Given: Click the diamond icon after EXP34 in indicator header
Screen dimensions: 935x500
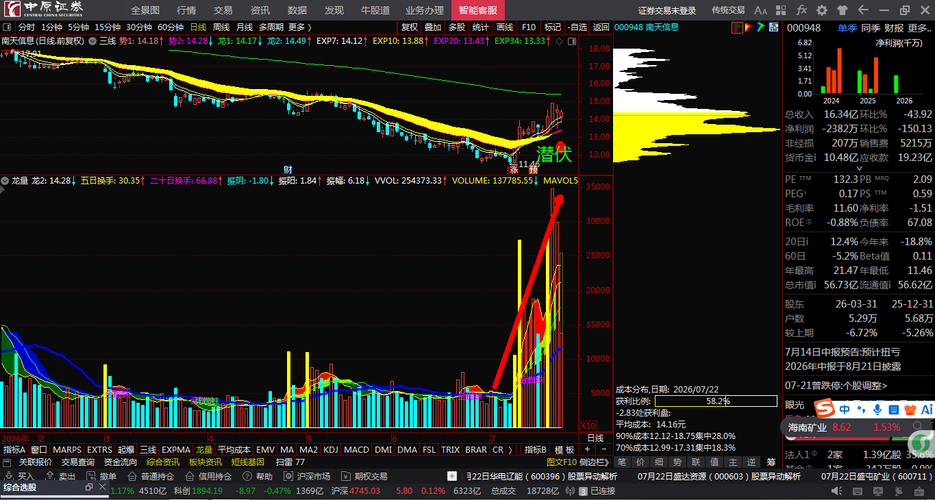Looking at the screenshot, I should pos(559,41).
